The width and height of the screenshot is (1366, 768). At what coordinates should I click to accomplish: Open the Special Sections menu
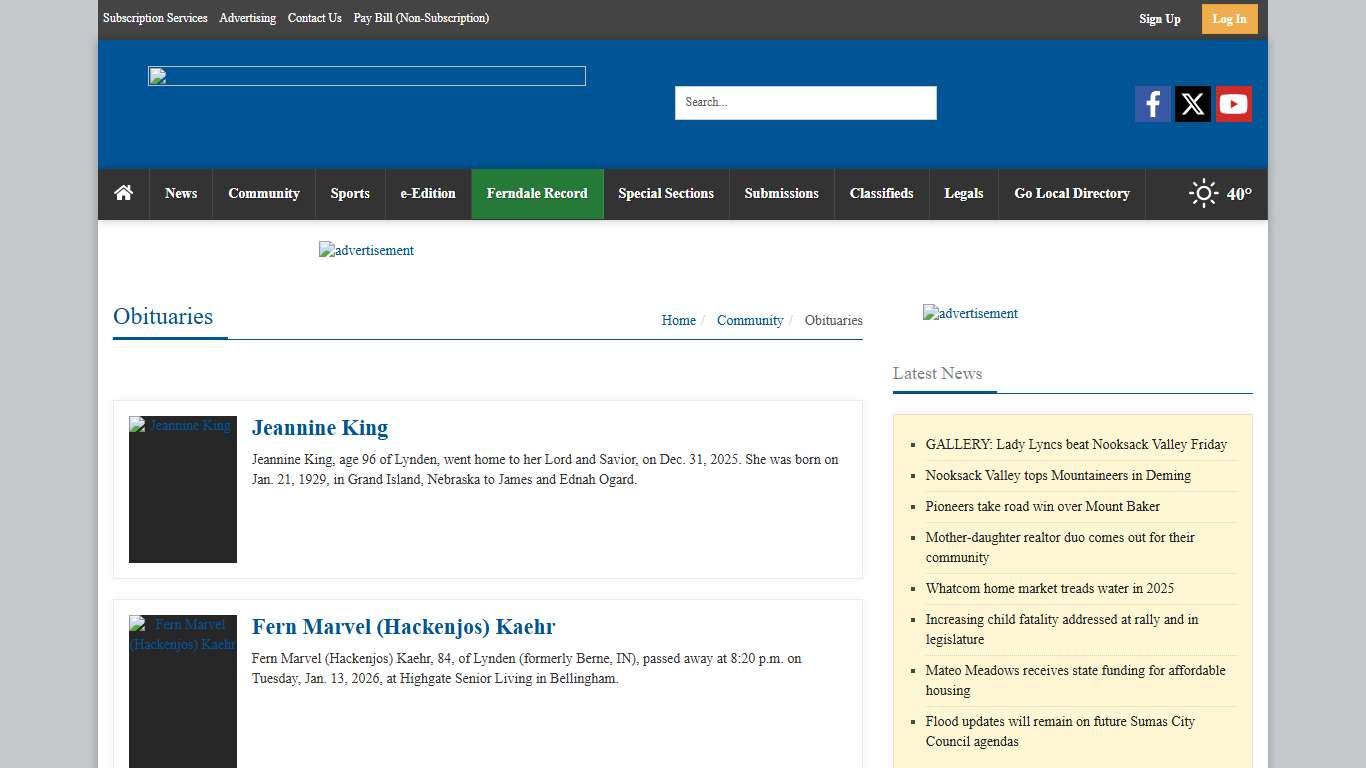666,194
